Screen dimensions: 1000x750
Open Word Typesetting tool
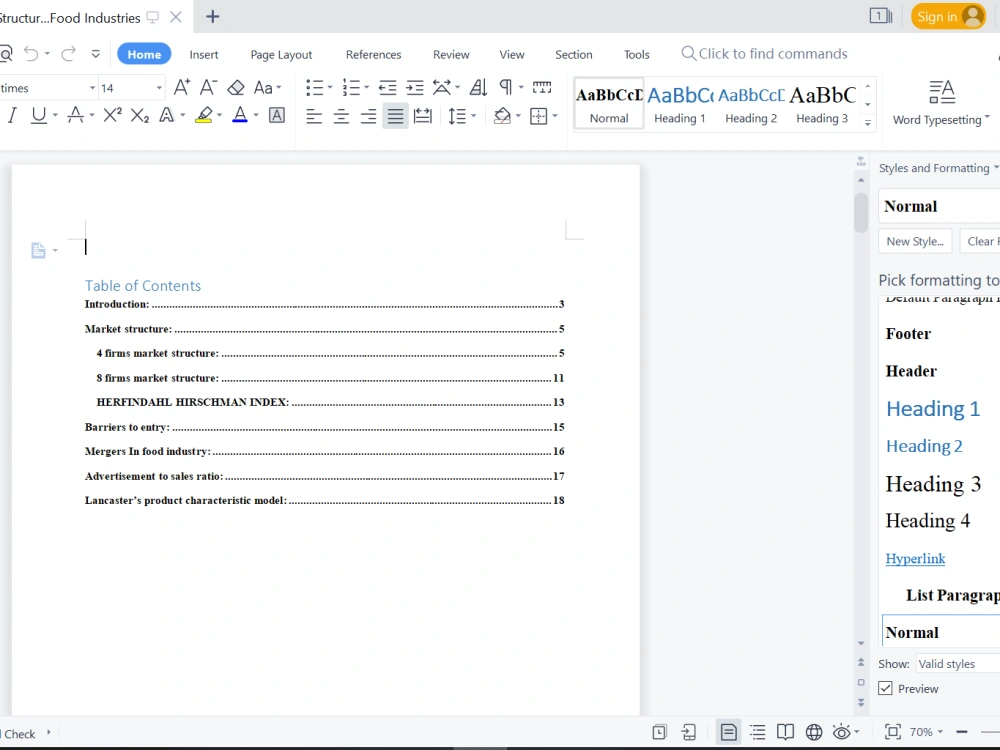point(941,103)
